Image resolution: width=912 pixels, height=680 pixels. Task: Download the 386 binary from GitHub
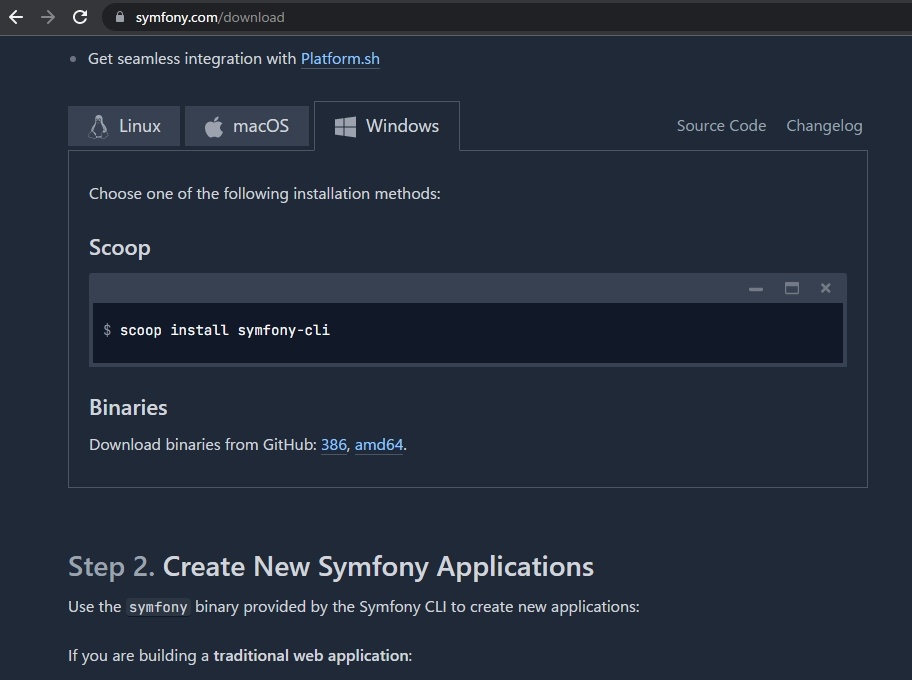pos(334,445)
